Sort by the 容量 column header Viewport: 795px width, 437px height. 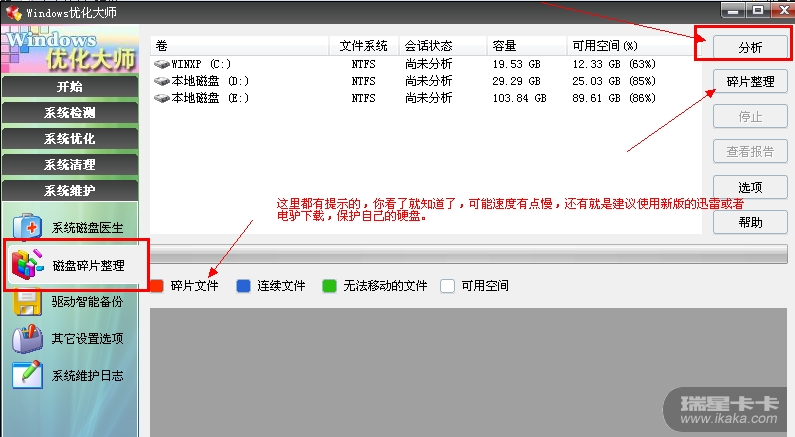tap(527, 46)
